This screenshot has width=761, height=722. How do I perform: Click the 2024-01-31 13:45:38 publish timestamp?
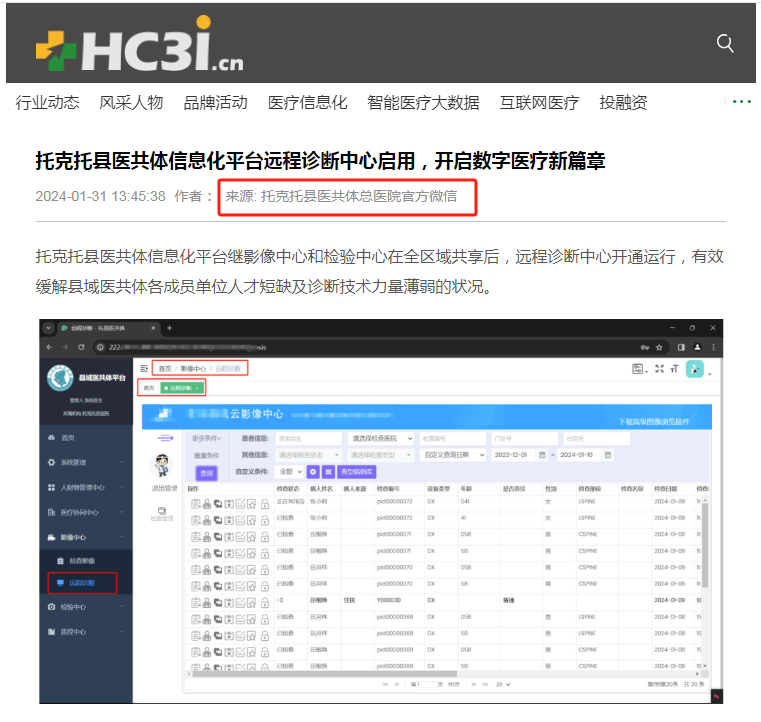point(100,196)
